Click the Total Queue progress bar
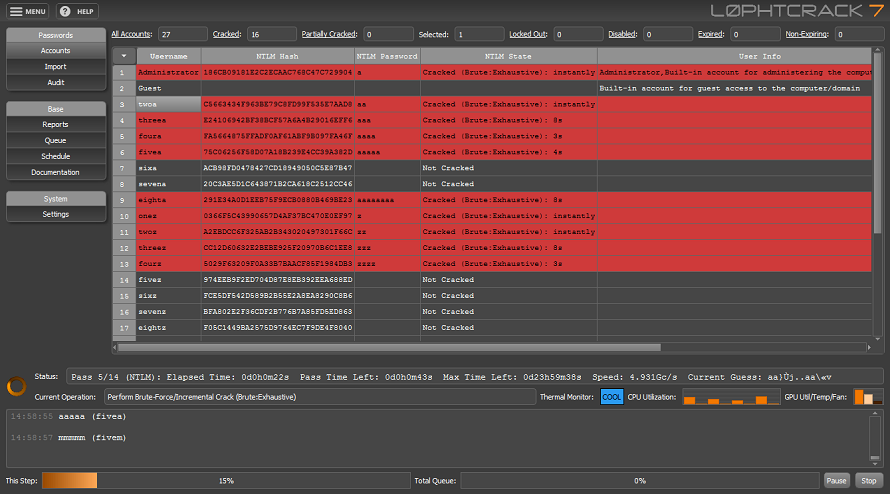 click(x=640, y=480)
